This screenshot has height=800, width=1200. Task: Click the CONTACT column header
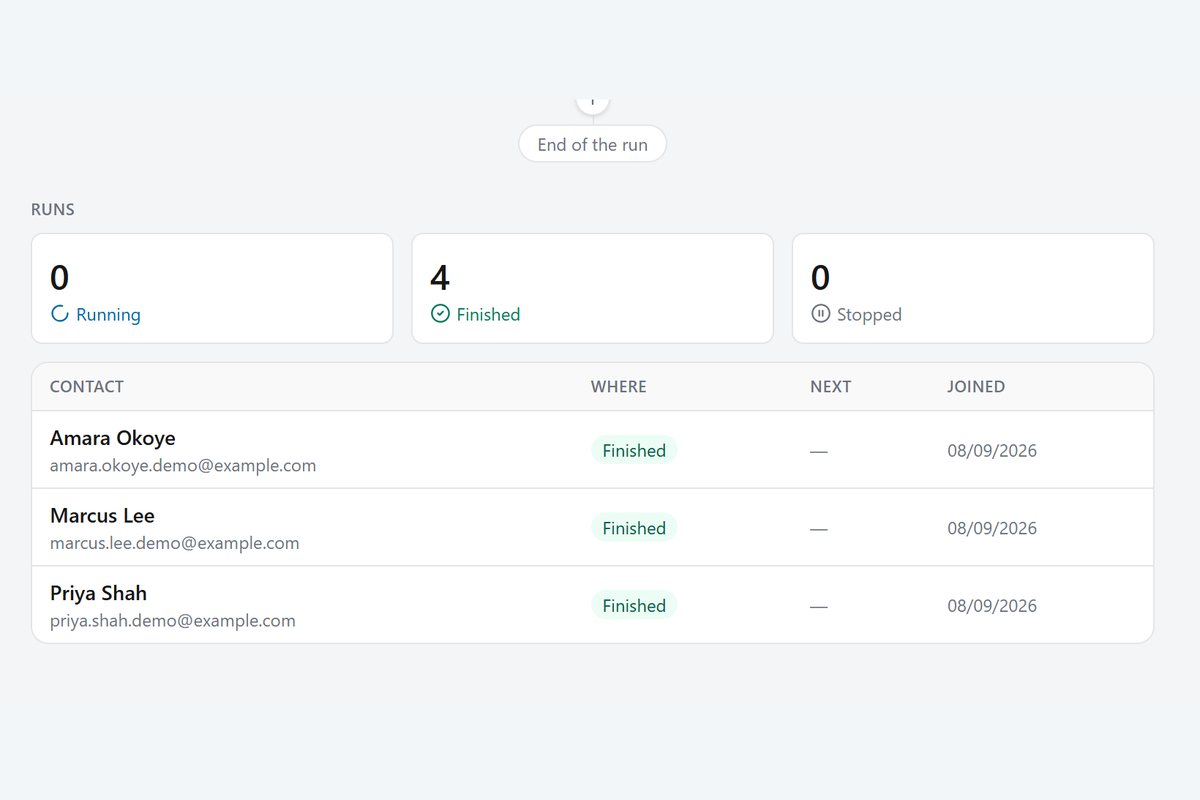click(87, 386)
